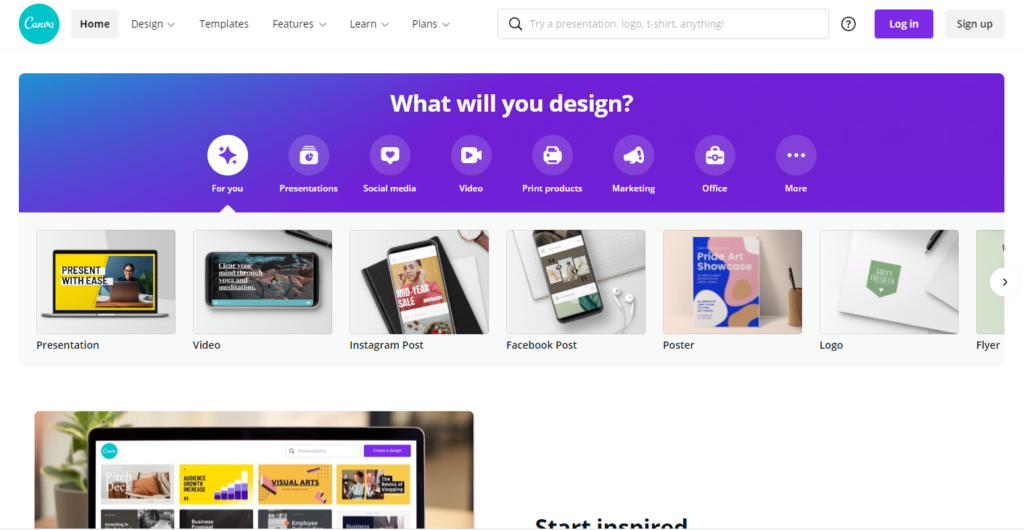
Task: Show More categories with the three-dots icon
Action: point(796,155)
